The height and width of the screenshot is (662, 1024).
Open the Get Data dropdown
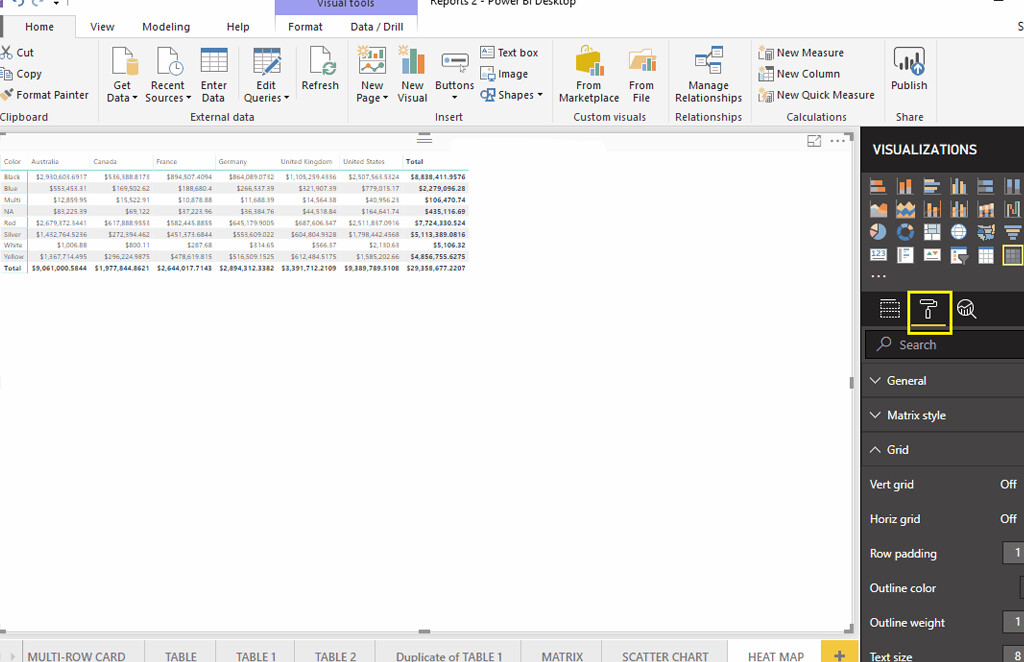(x=122, y=74)
